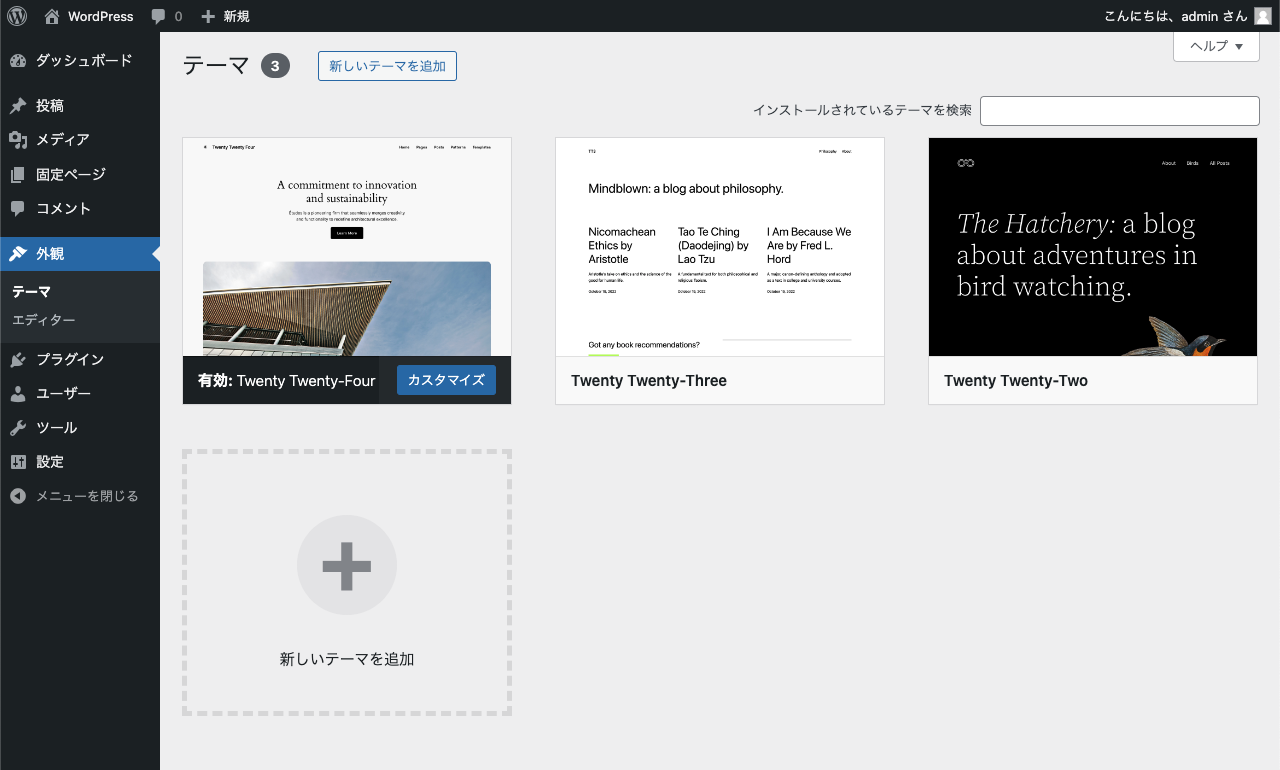Click the 設定 sliders icon

[18, 462]
